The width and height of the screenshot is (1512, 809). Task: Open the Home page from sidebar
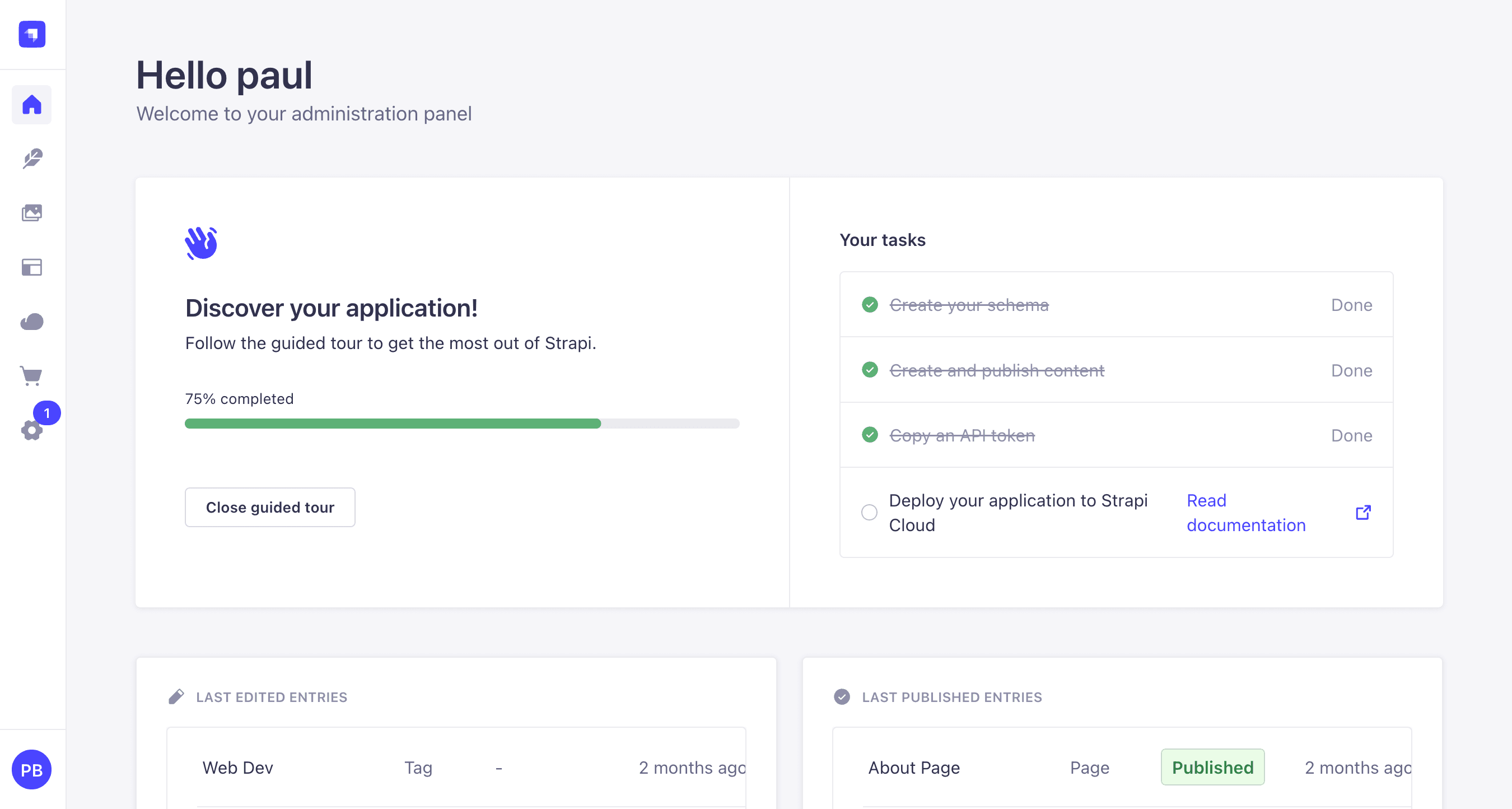click(32, 105)
